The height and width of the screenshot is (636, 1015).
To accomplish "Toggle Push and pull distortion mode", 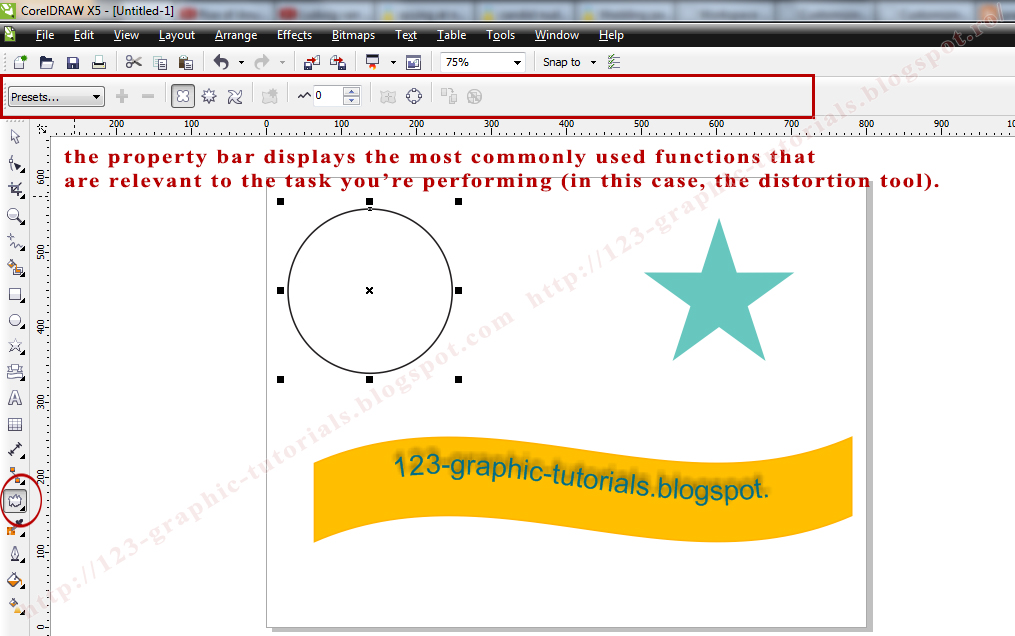I will (x=182, y=95).
